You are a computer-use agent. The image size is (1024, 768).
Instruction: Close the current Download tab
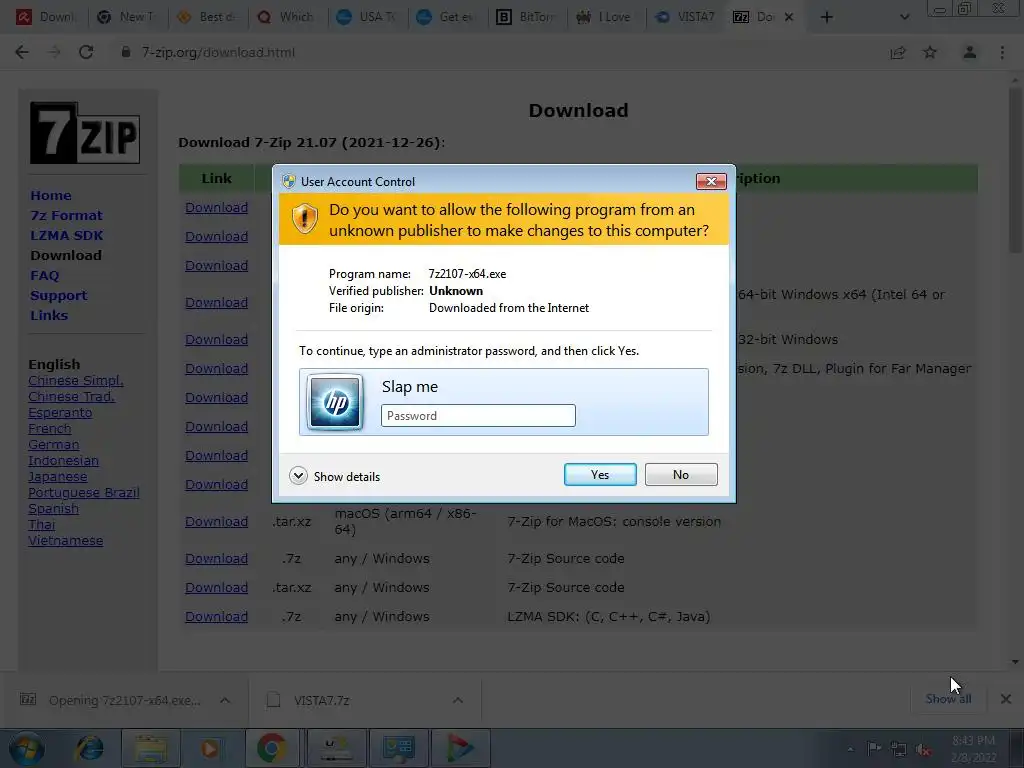[789, 17]
